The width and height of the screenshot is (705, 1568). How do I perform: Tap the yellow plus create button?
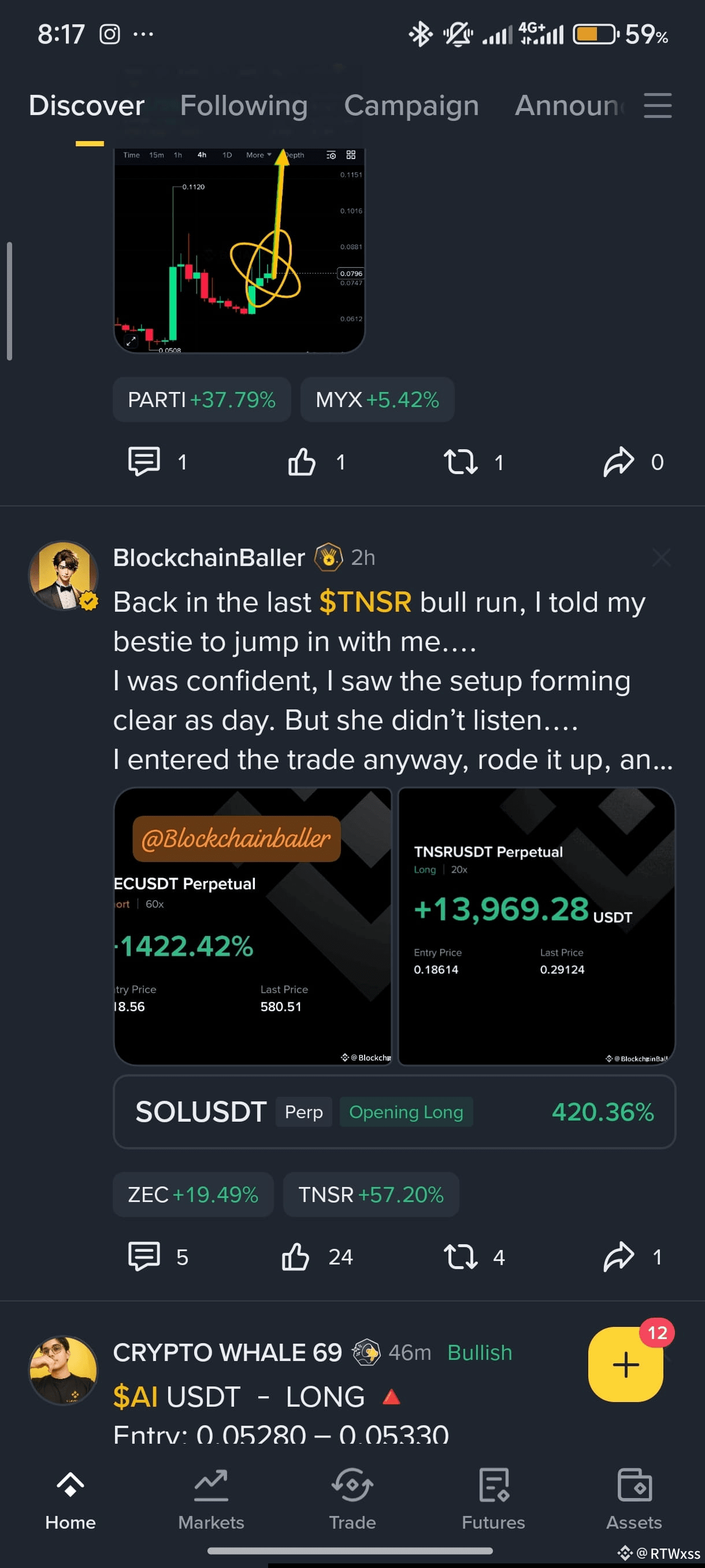[625, 1363]
